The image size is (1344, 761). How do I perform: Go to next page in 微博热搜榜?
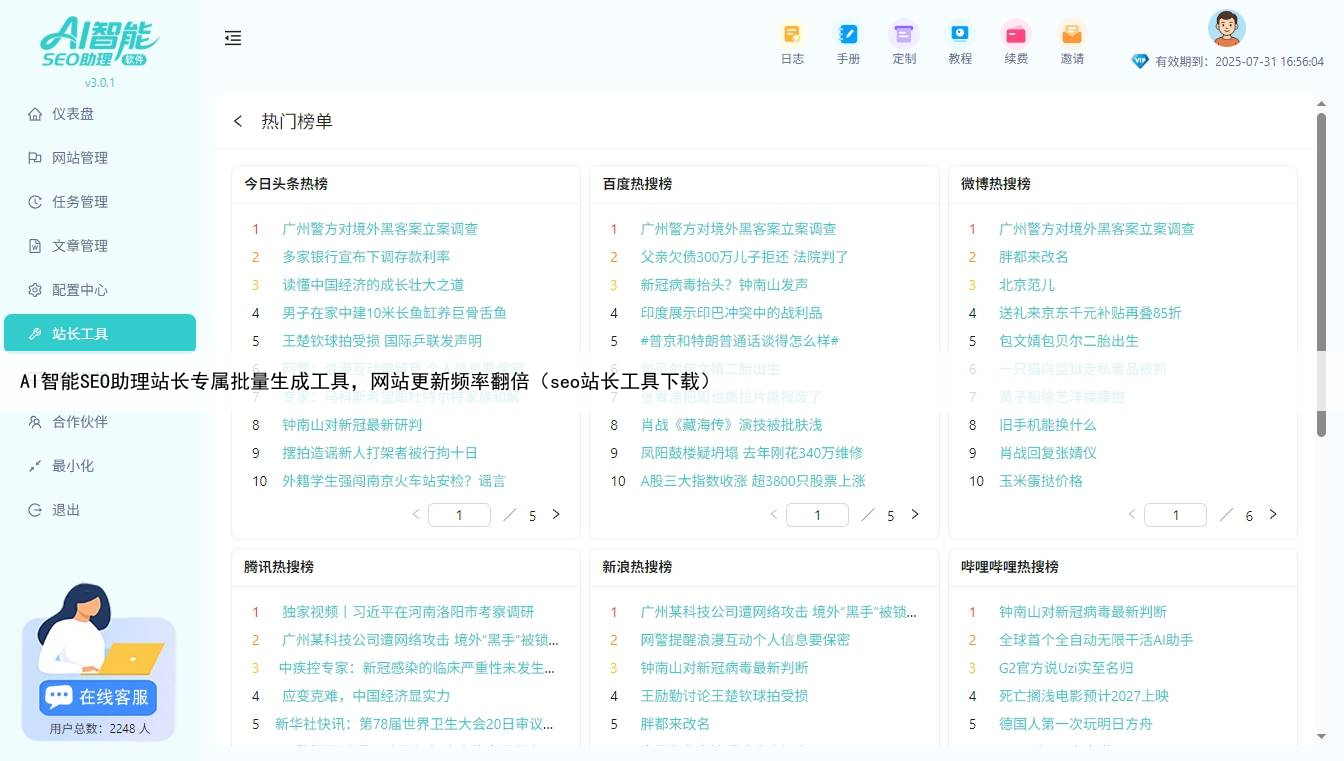[x=1273, y=515]
